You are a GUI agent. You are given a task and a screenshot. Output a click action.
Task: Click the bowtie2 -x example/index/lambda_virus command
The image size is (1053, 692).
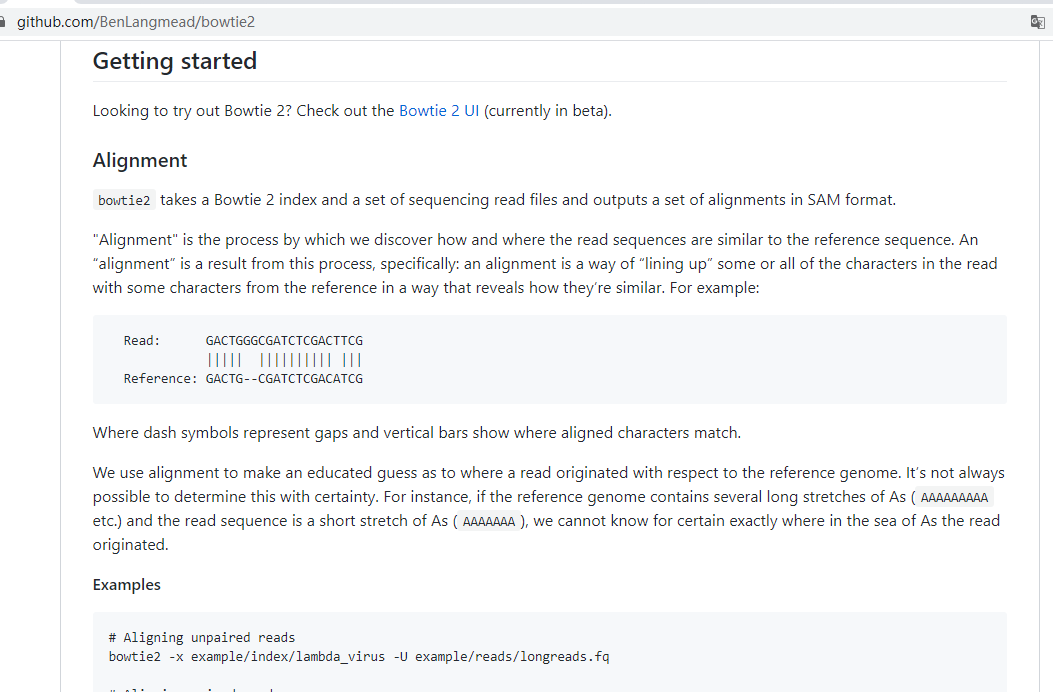coord(359,656)
